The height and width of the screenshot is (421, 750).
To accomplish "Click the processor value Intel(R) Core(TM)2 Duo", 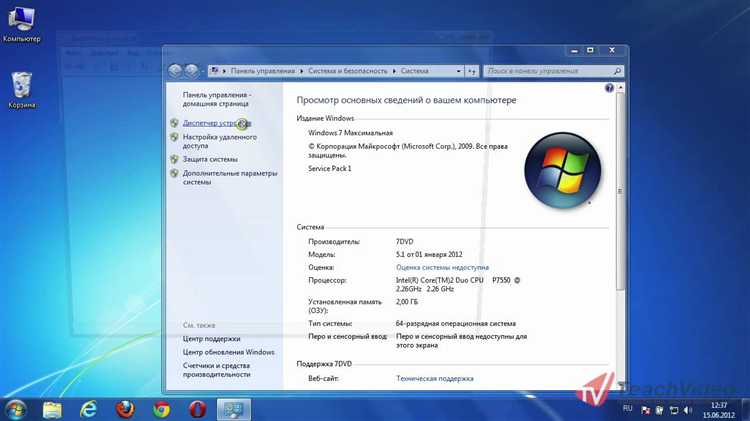I will [458, 284].
